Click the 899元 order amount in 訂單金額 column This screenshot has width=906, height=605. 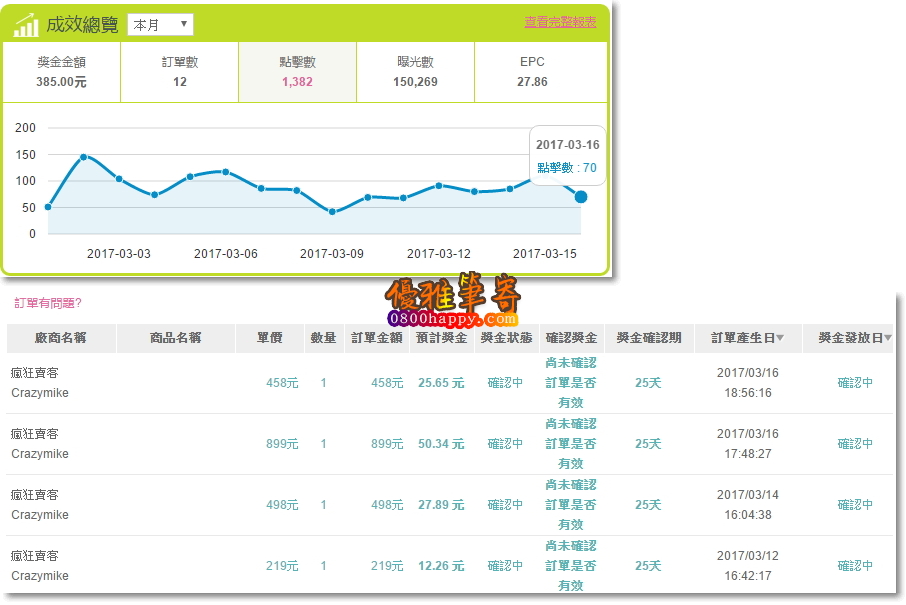(x=387, y=444)
